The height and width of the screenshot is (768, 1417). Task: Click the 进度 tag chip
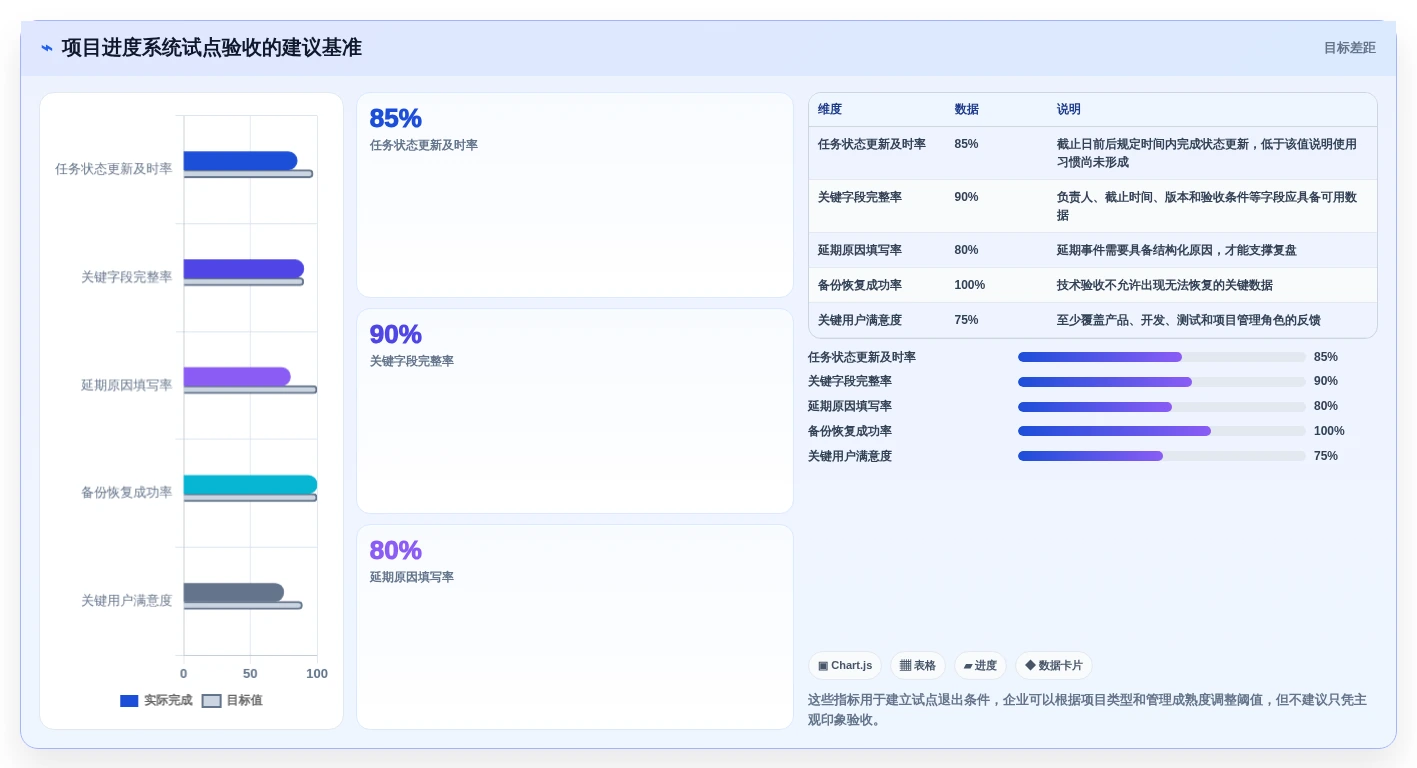980,666
